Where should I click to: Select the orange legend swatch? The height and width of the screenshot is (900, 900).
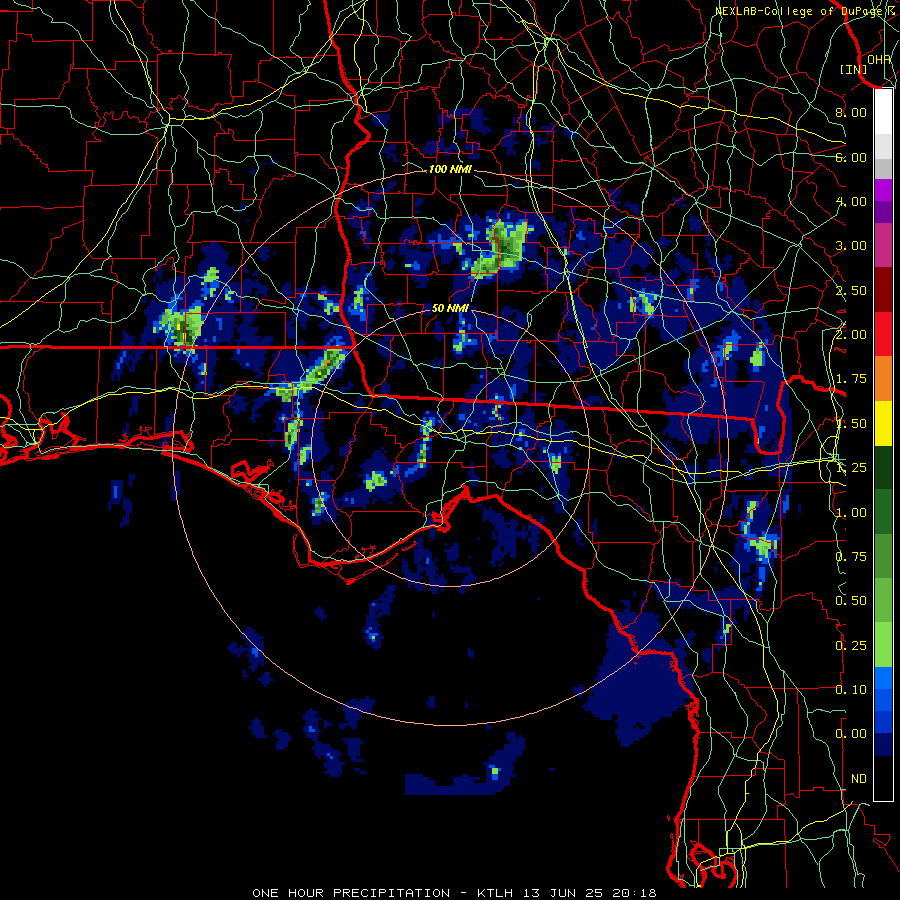tap(883, 379)
